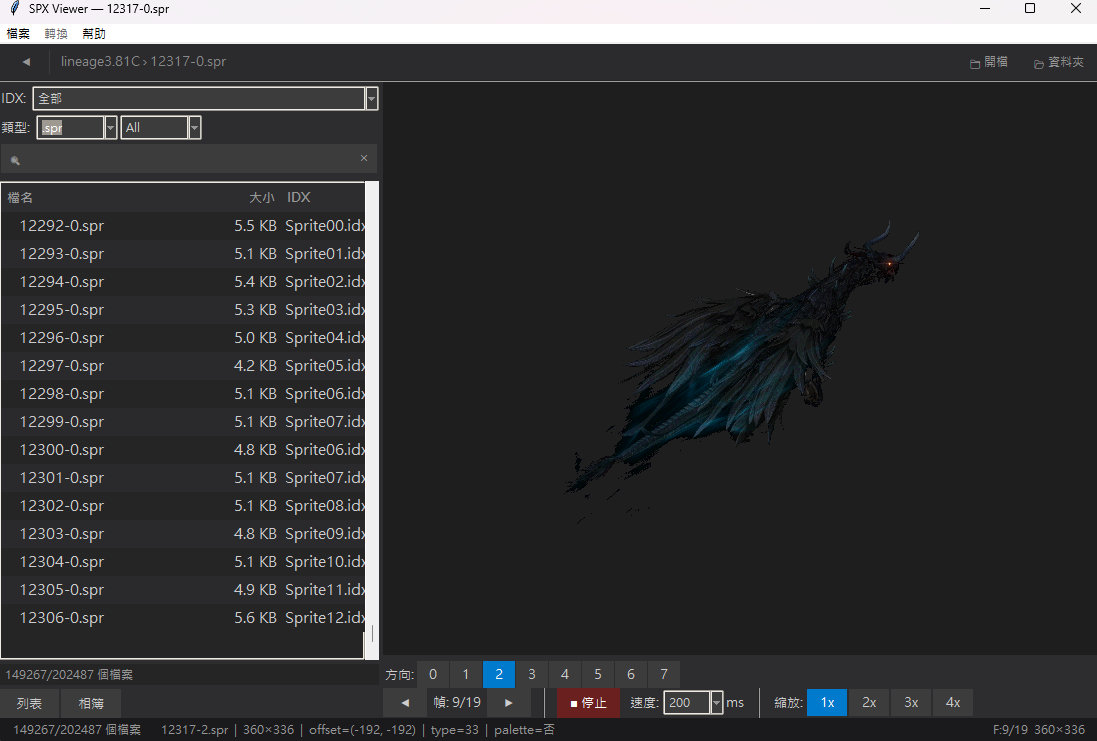Click the 開檔 open file button
This screenshot has height=741, width=1097.
click(x=989, y=62)
